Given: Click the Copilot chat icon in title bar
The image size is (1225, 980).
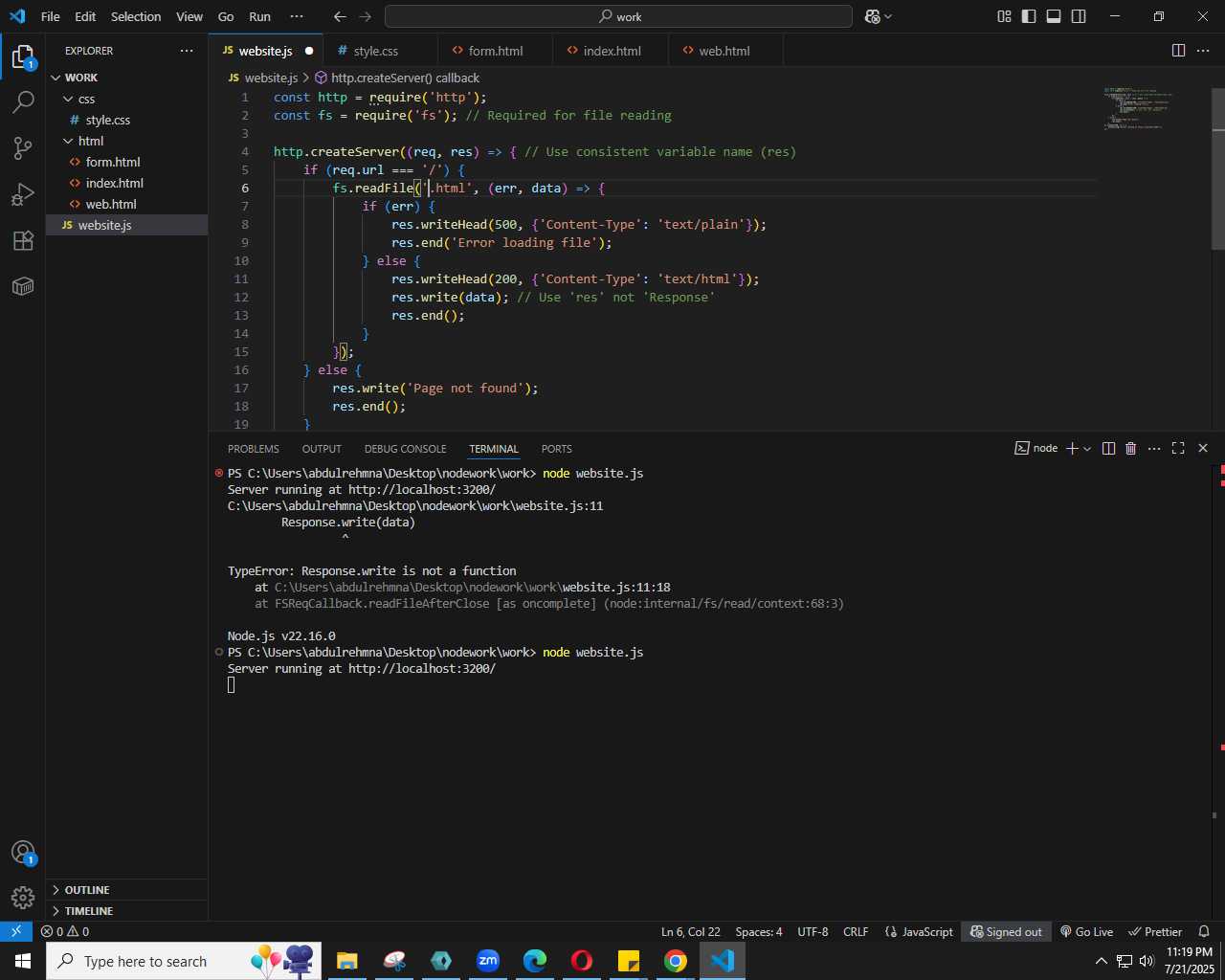Looking at the screenshot, I should [872, 16].
